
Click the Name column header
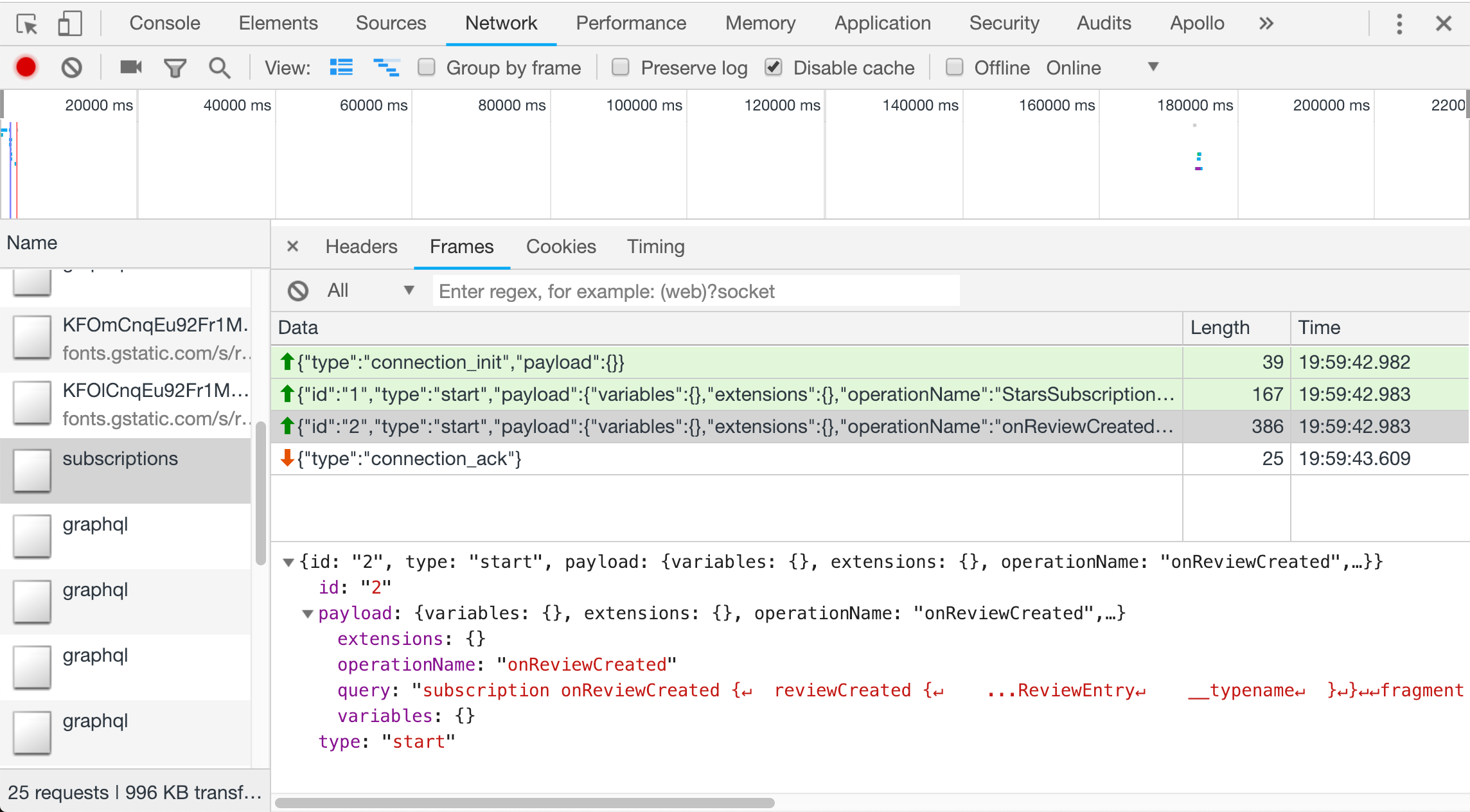click(135, 243)
